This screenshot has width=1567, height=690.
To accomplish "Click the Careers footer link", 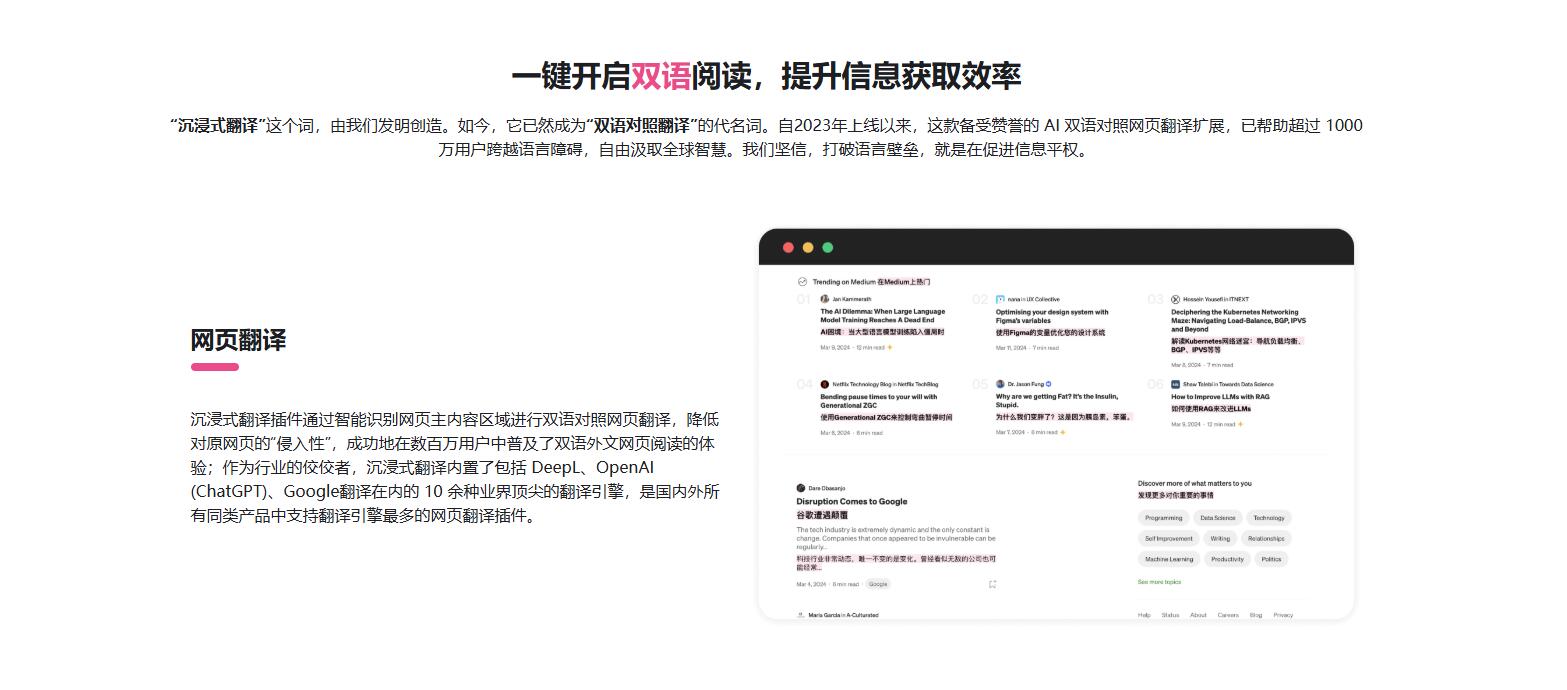I will (1228, 615).
